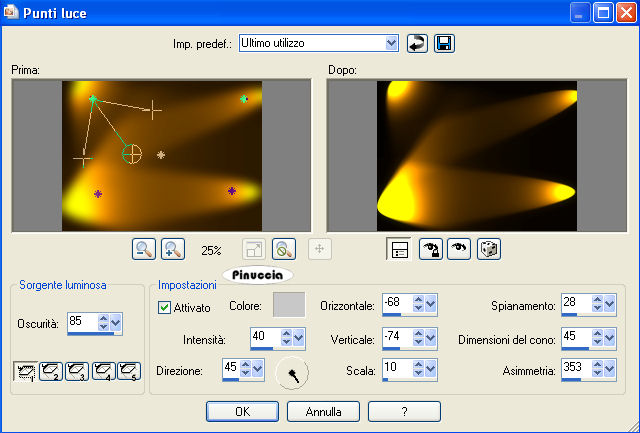Click the Oscurità value field
640x433 pixels.
pyautogui.click(x=83, y=322)
